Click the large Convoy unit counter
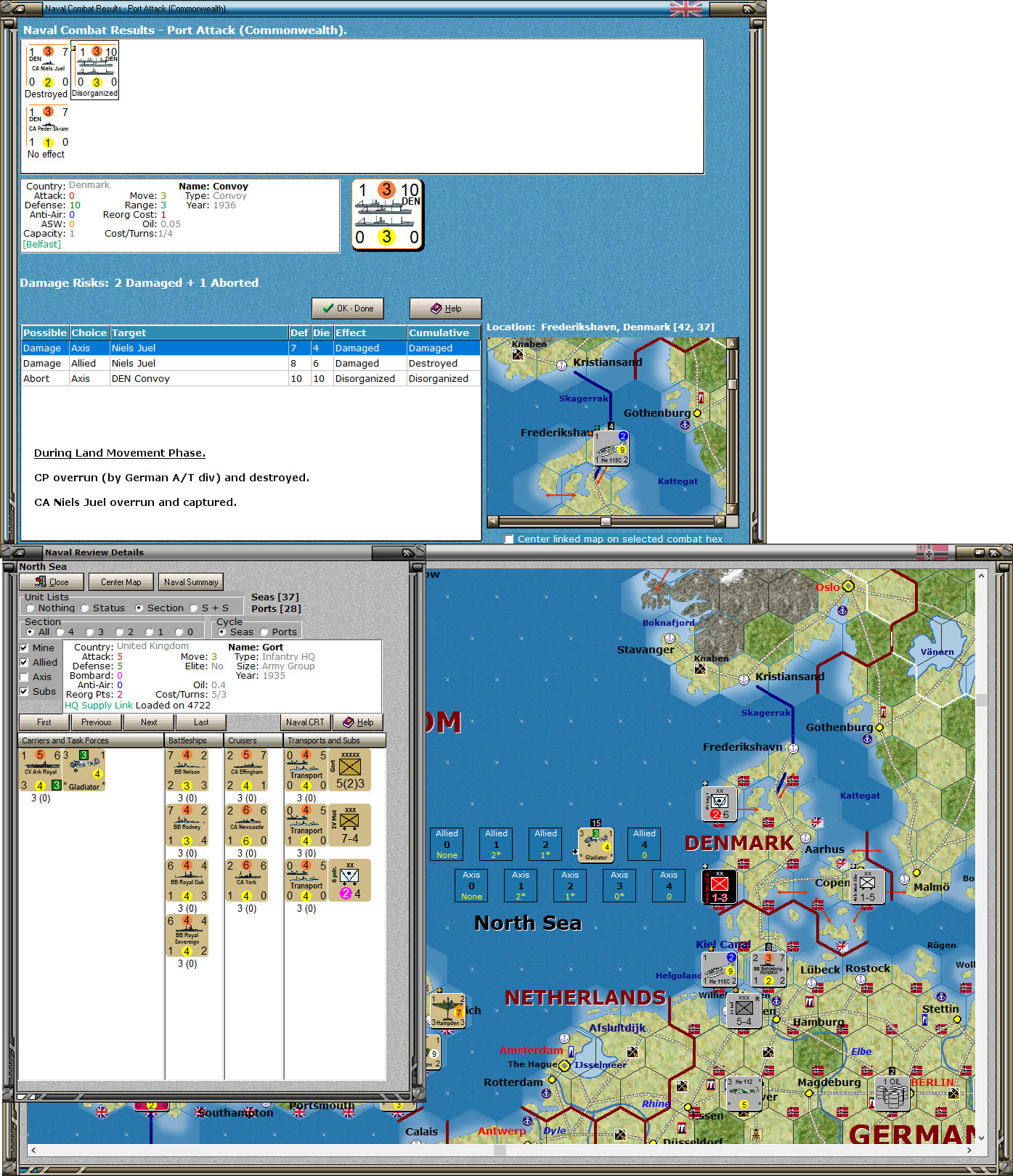The width and height of the screenshot is (1013, 1176). [386, 214]
